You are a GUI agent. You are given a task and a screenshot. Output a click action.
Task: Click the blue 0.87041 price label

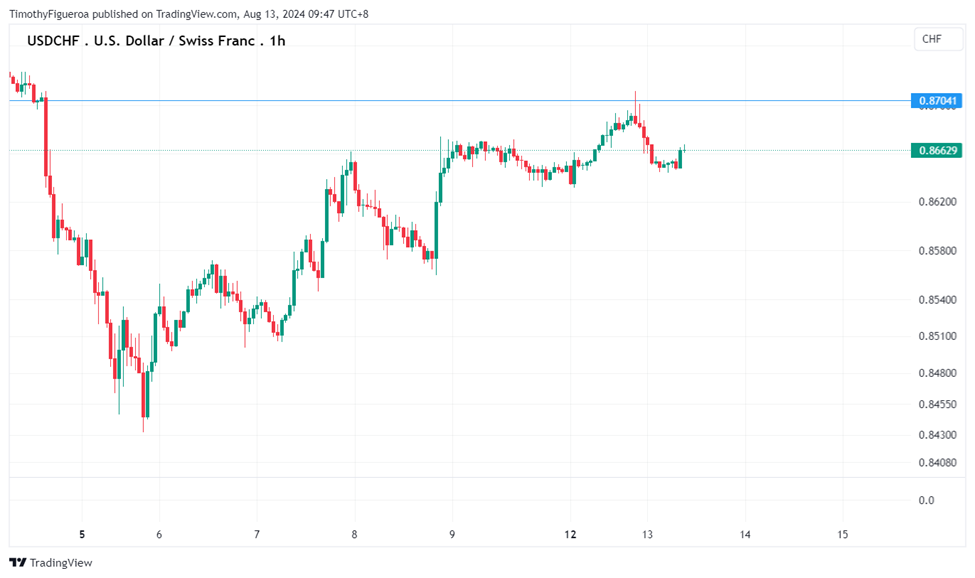point(937,101)
